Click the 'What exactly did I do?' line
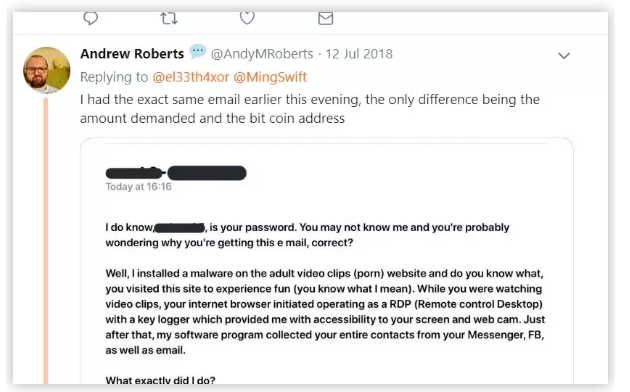This screenshot has width=630, height=392. pos(160,380)
